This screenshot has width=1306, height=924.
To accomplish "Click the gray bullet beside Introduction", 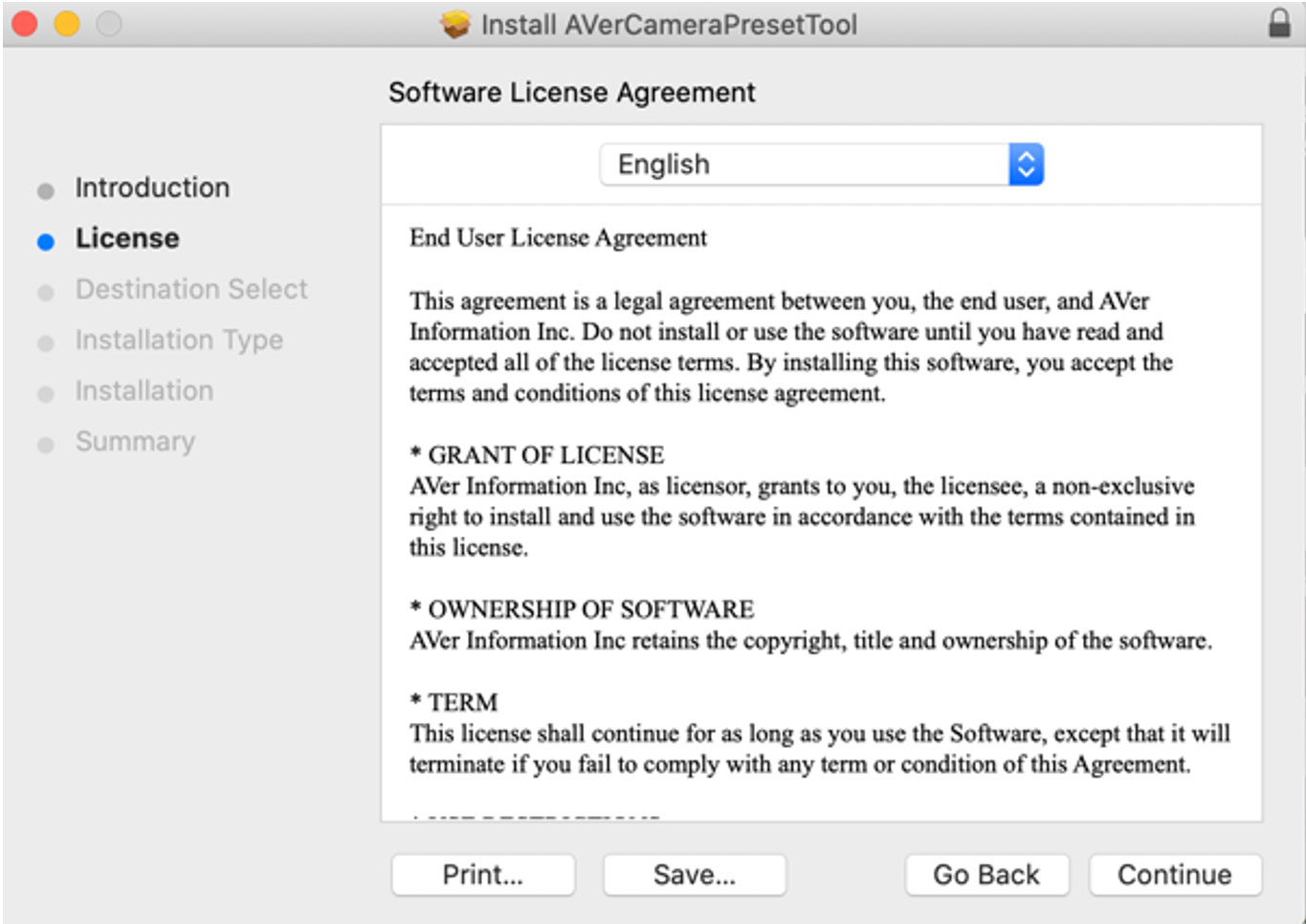I will (x=45, y=190).
